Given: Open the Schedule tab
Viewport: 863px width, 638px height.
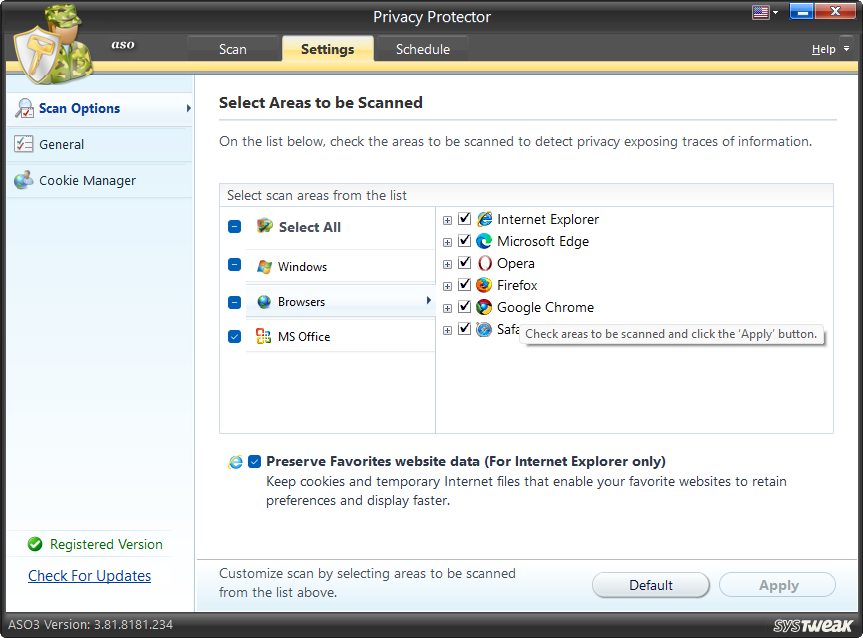Looking at the screenshot, I should pos(421,47).
